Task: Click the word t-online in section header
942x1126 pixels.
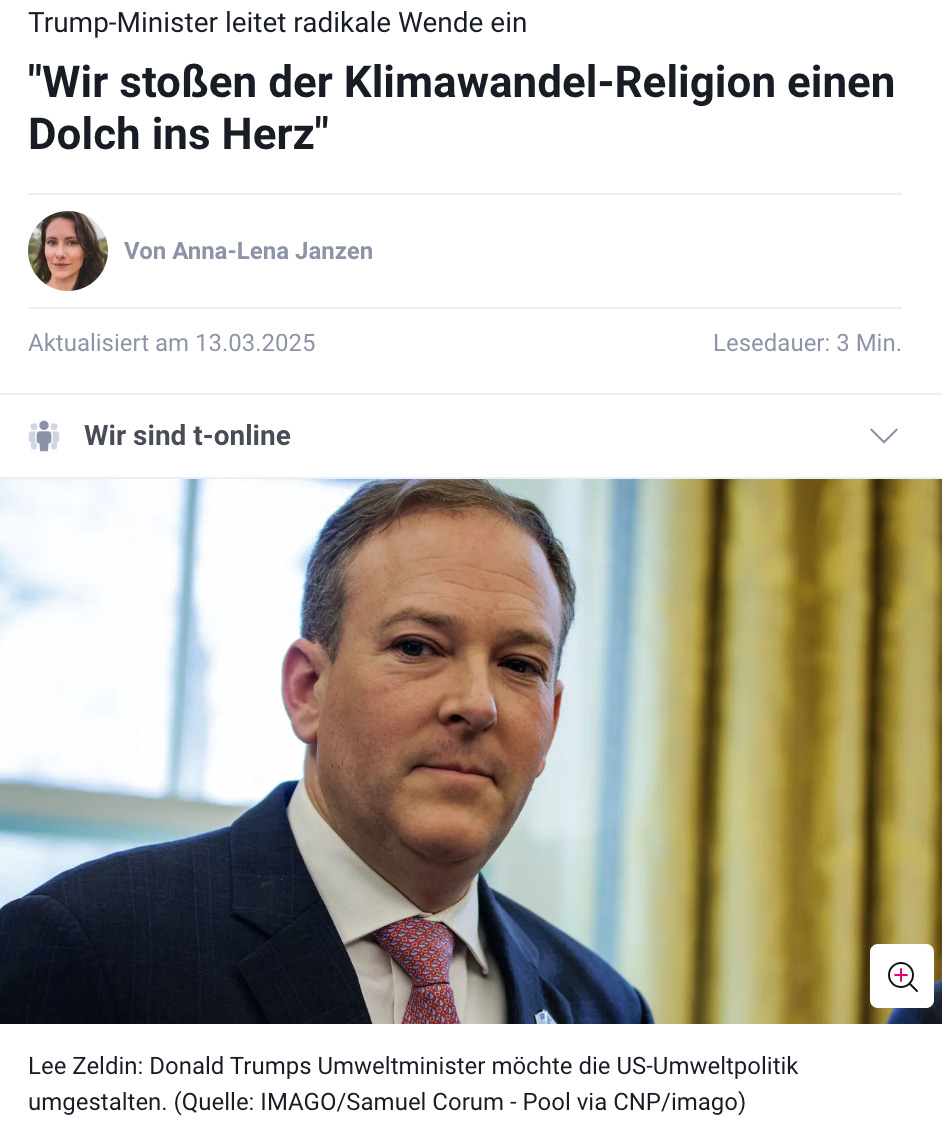Action: click(241, 435)
